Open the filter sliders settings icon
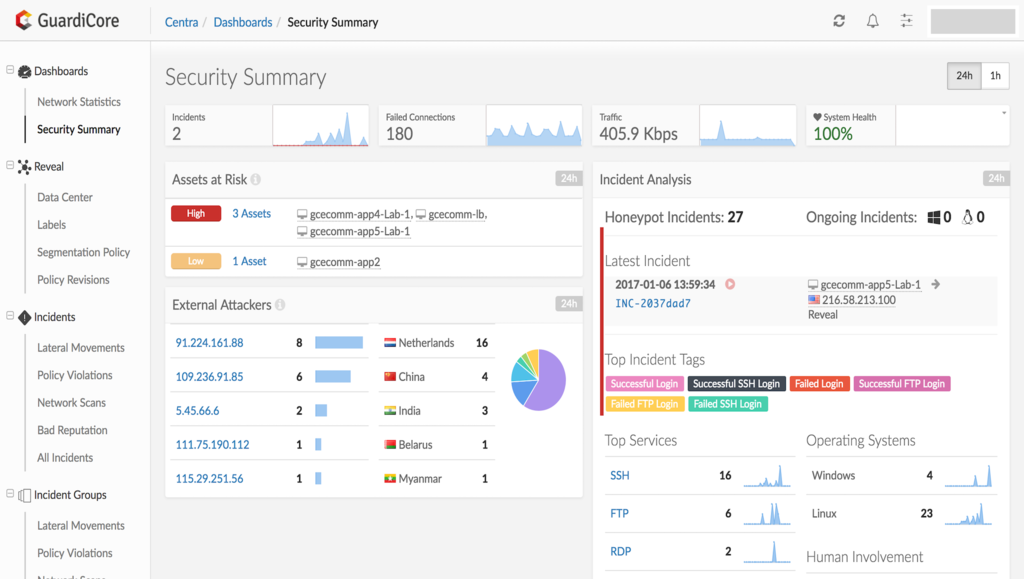This screenshot has height=579, width=1024. (x=906, y=21)
